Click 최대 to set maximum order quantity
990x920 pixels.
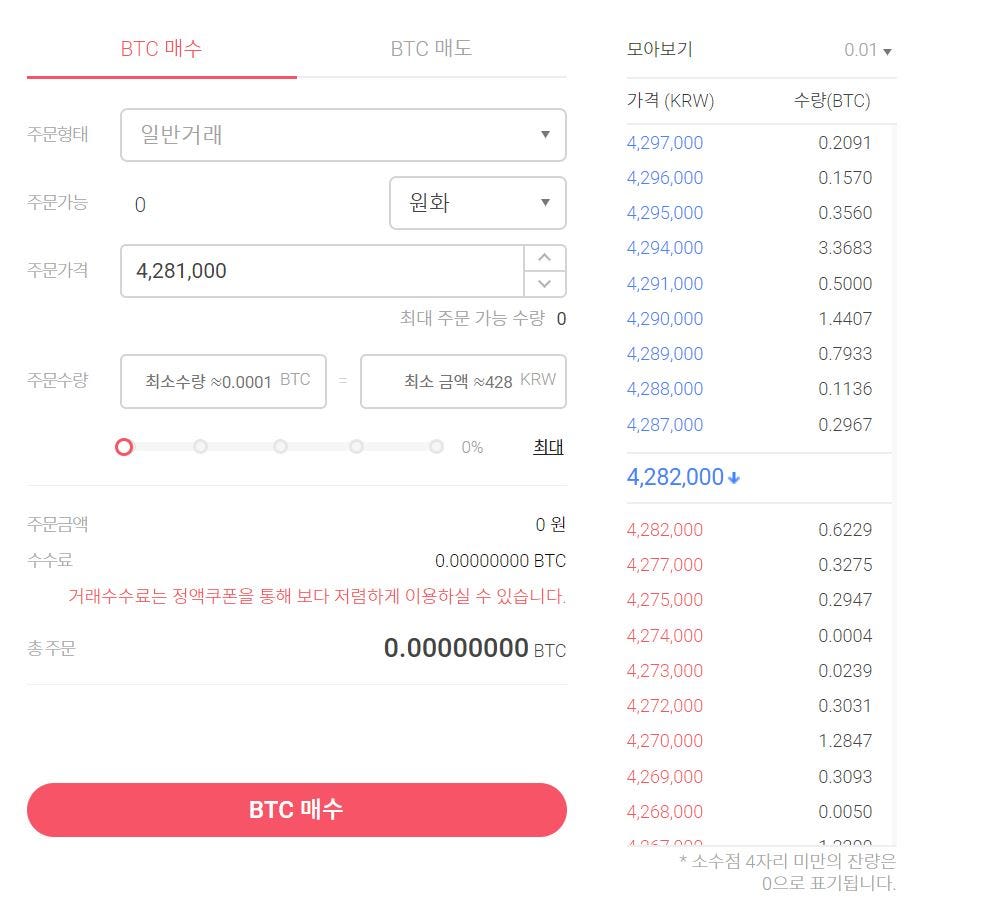coord(547,447)
